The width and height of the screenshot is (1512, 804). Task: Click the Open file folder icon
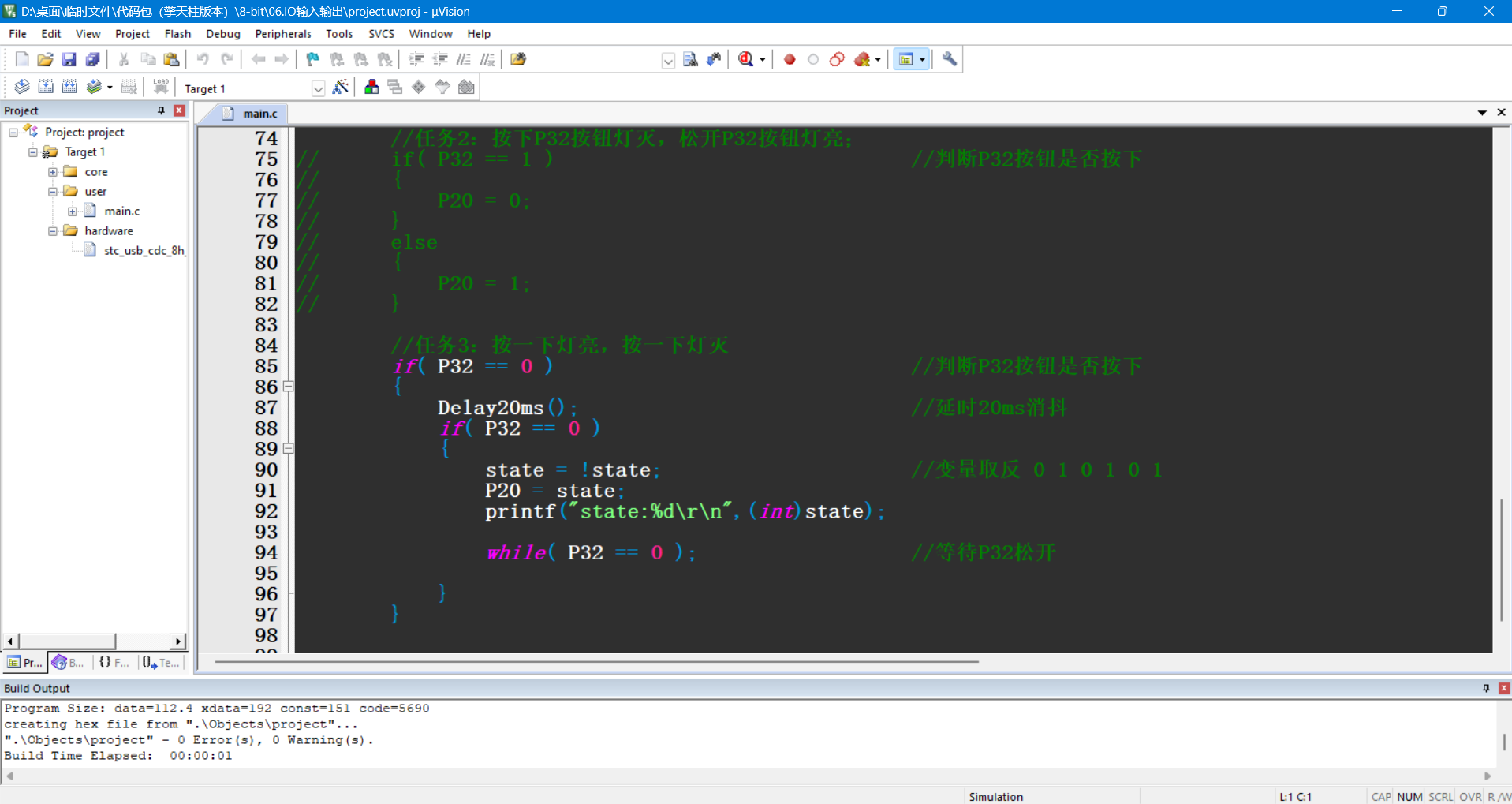click(46, 59)
